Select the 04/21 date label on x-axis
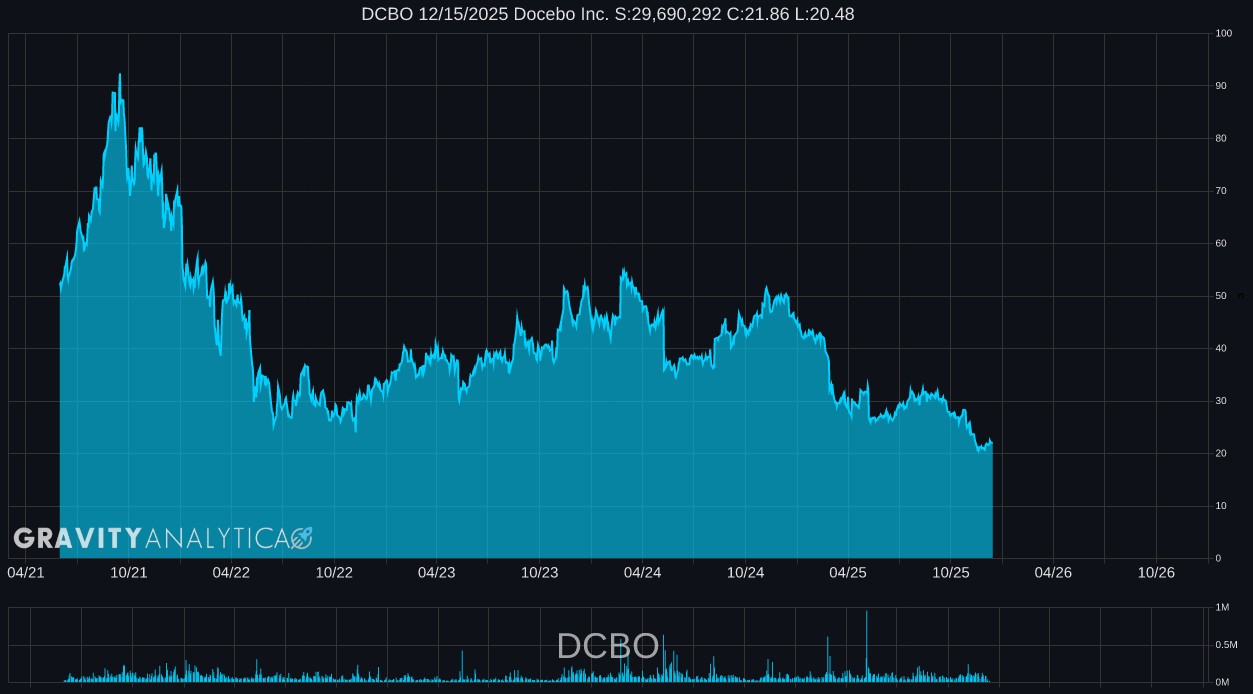 click(x=26, y=573)
